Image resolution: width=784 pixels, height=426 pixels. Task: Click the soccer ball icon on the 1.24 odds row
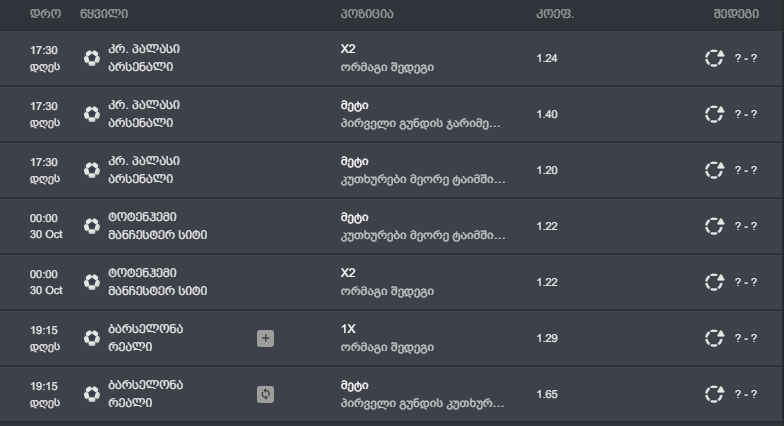(x=92, y=58)
